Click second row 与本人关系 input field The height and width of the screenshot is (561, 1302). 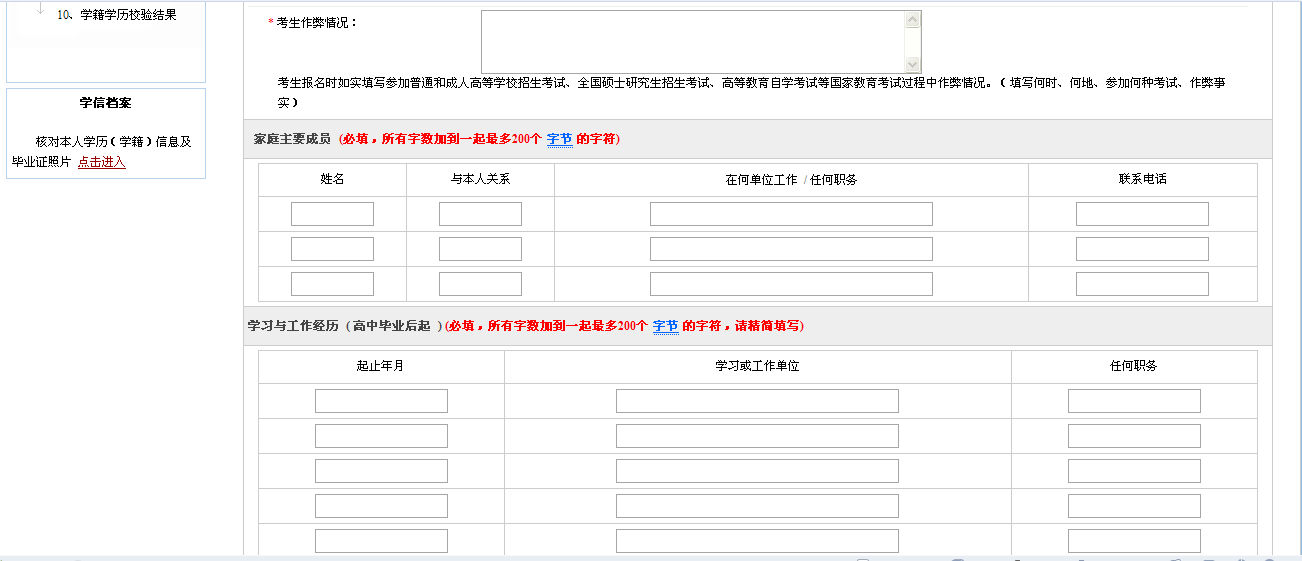480,249
